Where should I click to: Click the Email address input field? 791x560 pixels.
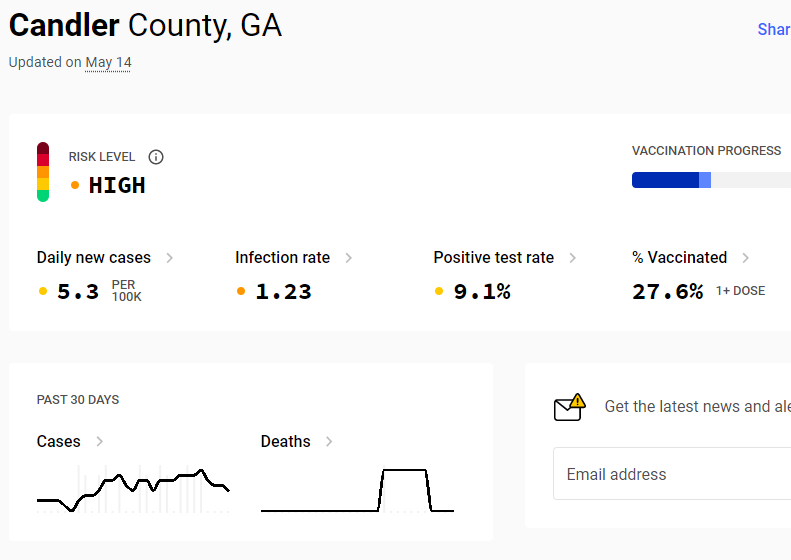670,474
